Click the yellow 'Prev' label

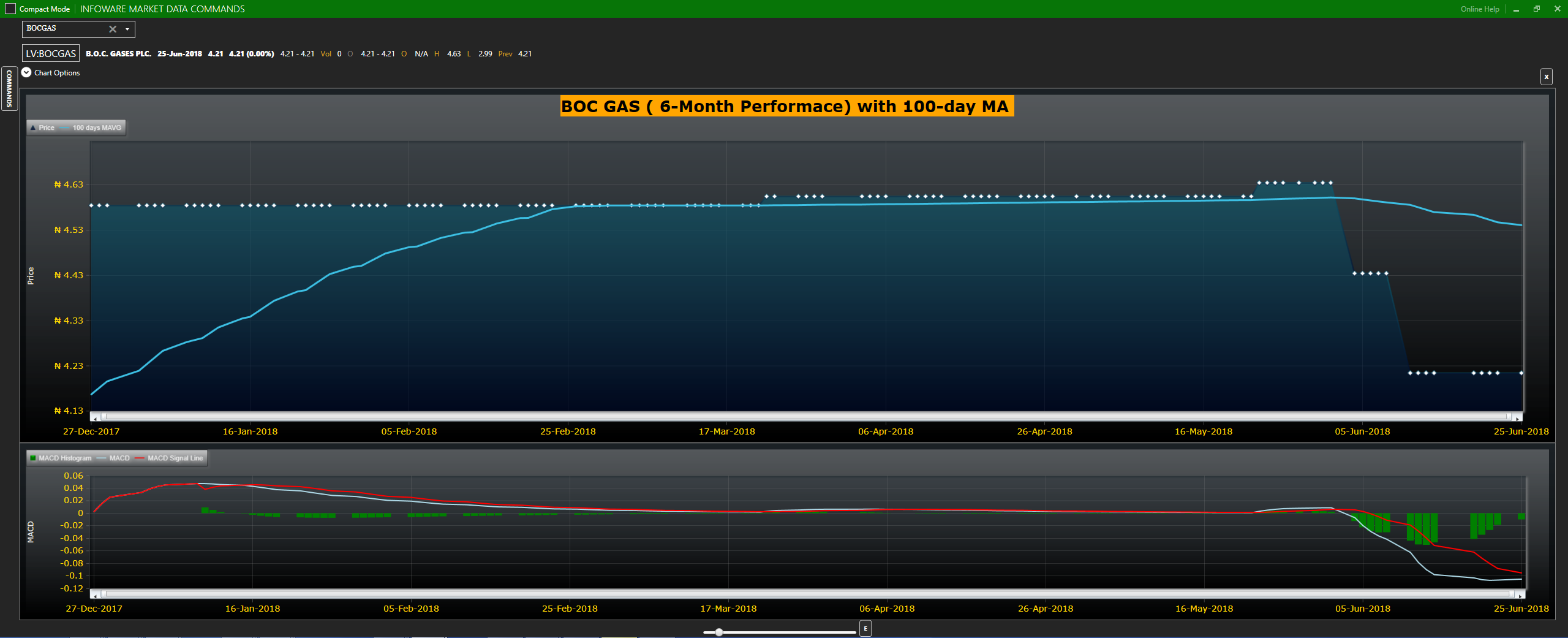pos(505,54)
